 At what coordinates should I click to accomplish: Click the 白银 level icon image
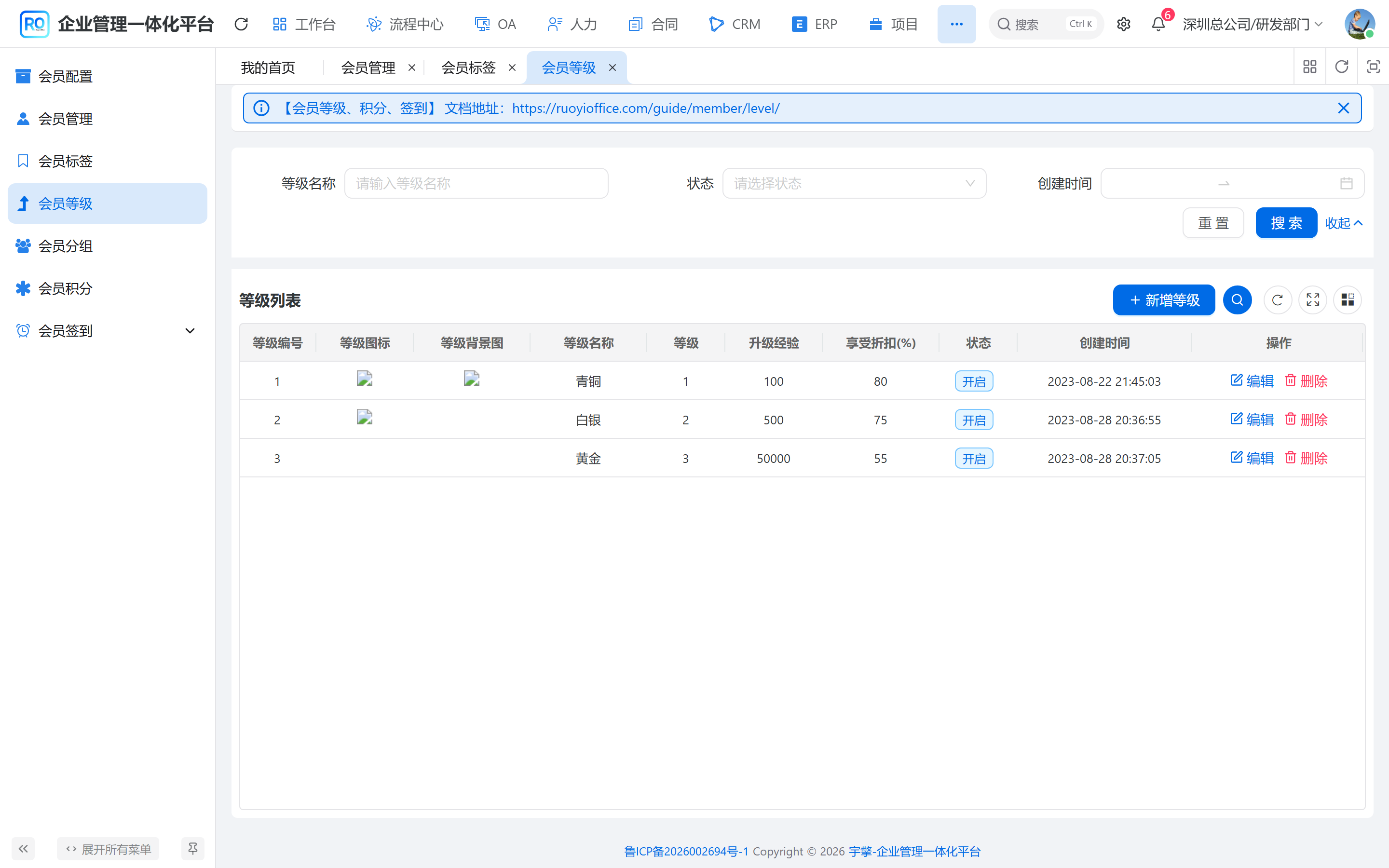[365, 417]
